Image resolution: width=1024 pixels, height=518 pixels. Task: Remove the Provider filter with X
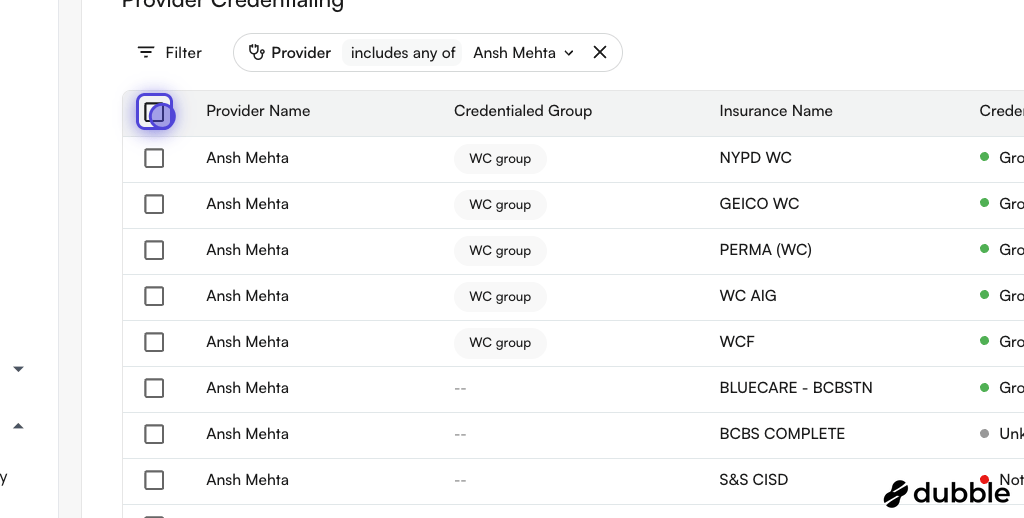[600, 52]
